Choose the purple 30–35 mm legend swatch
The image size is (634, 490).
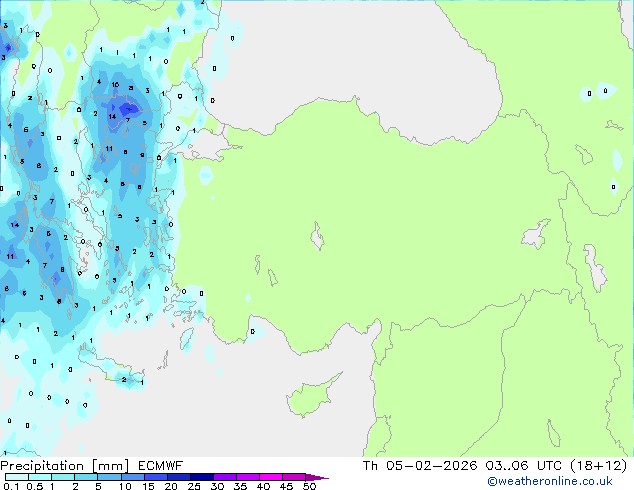pos(224,477)
